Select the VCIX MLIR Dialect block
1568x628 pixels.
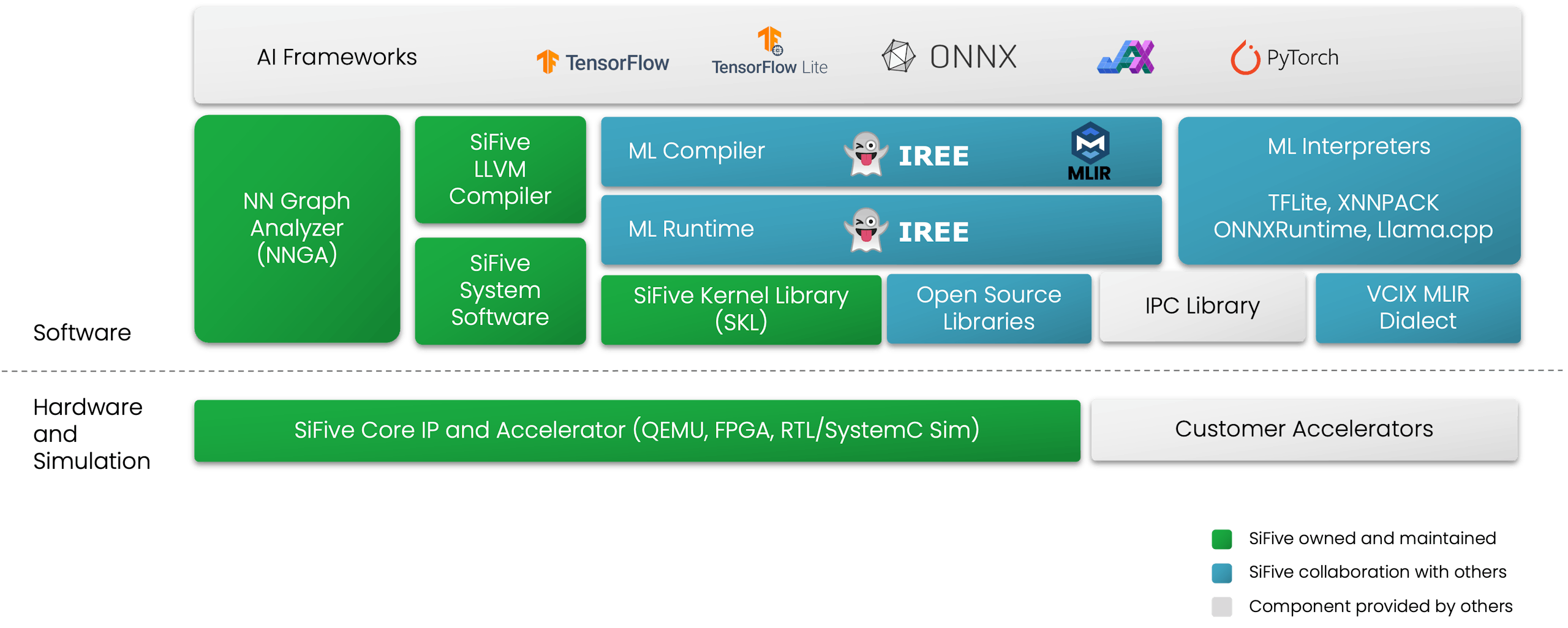[1417, 308]
